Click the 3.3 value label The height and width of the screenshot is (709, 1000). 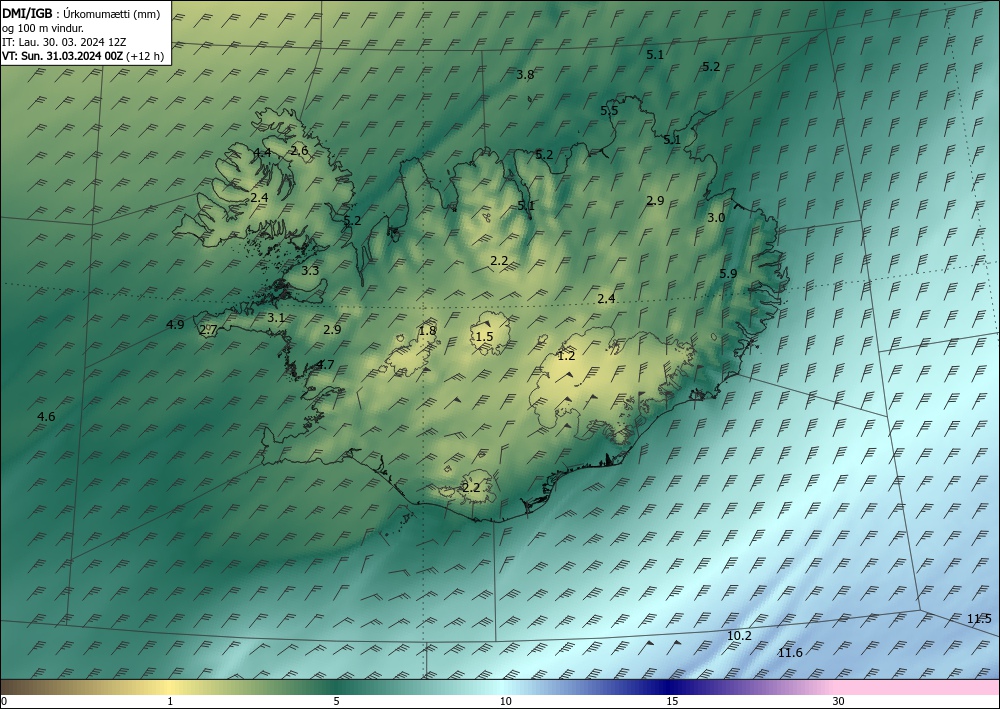click(x=310, y=270)
